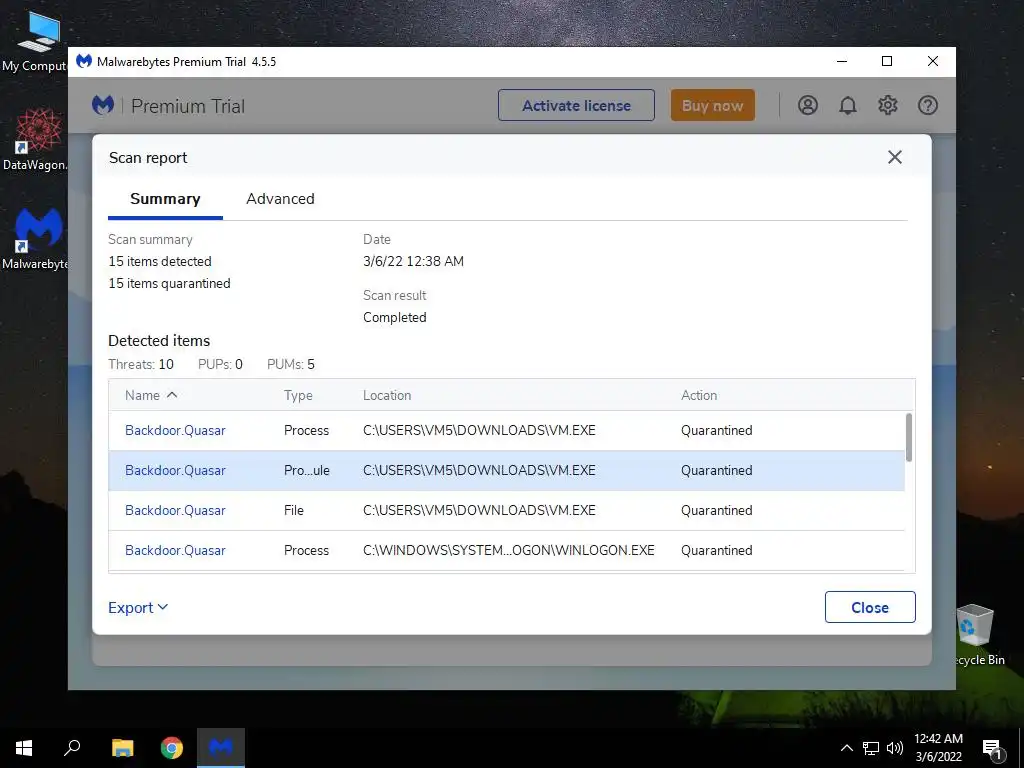Open the Action Center notification icon
1024x768 pixels.
(x=992, y=748)
